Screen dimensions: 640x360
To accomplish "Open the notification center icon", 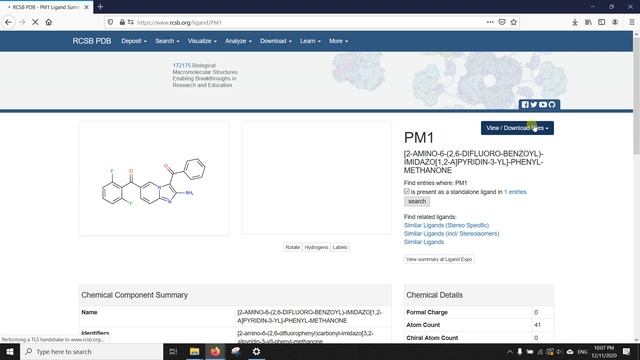I will (627, 351).
